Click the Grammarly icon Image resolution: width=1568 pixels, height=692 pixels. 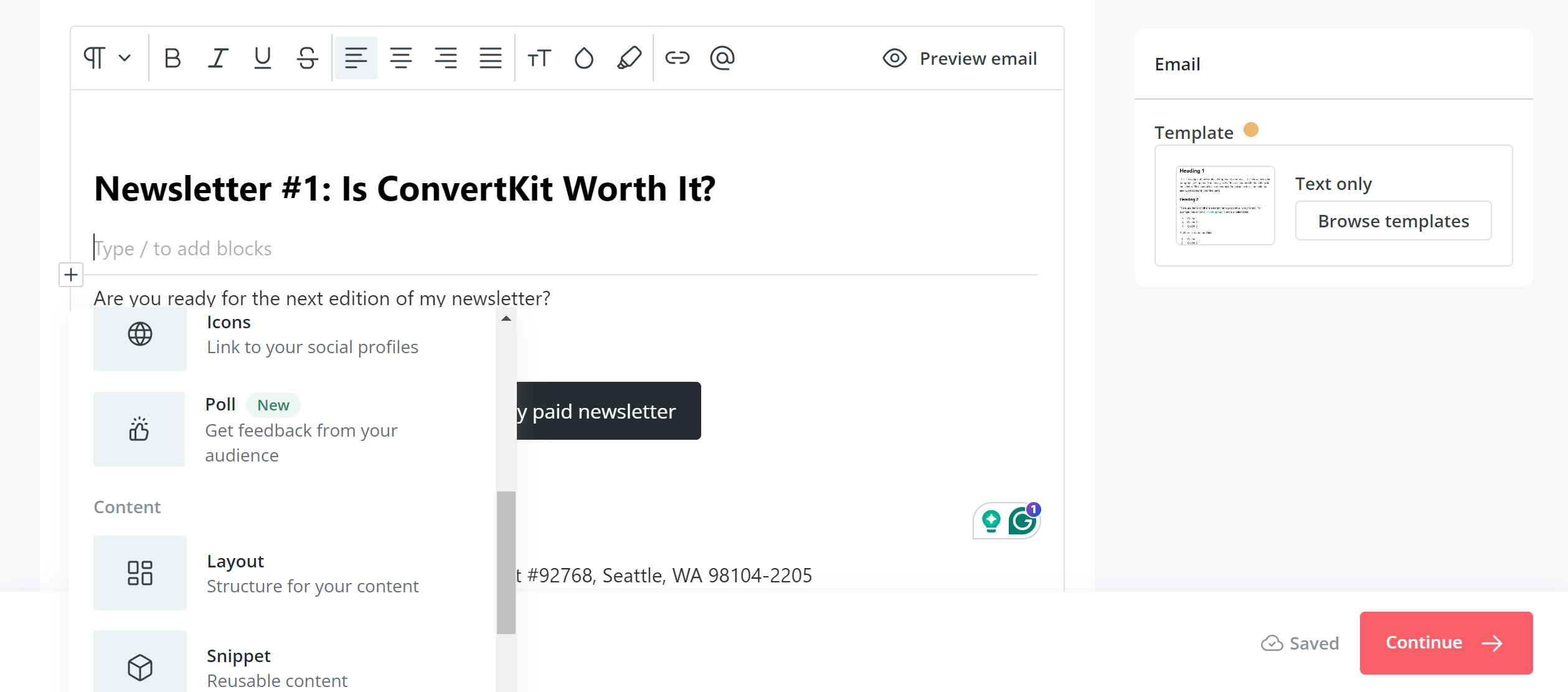1023,521
